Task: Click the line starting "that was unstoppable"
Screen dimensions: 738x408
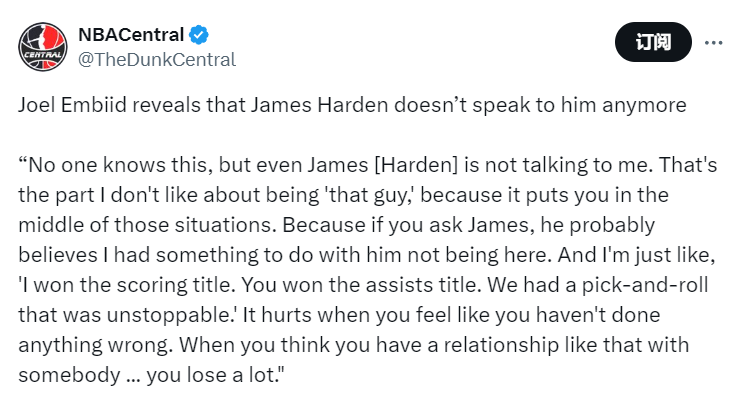Action: coord(339,315)
